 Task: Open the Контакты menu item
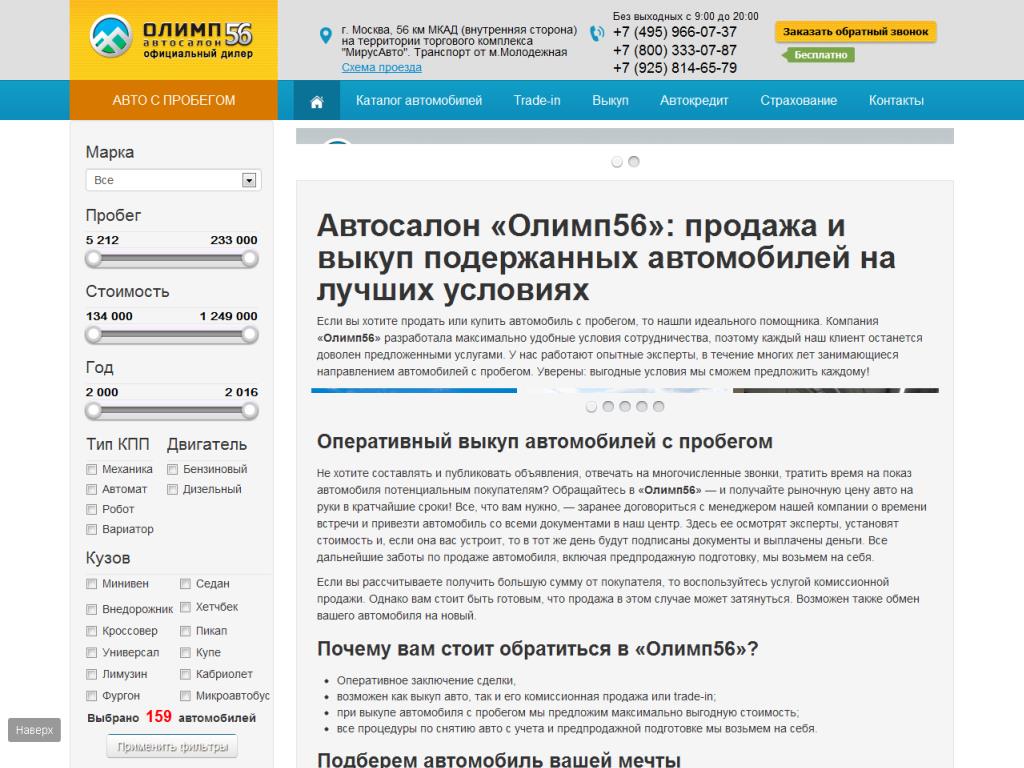(896, 101)
